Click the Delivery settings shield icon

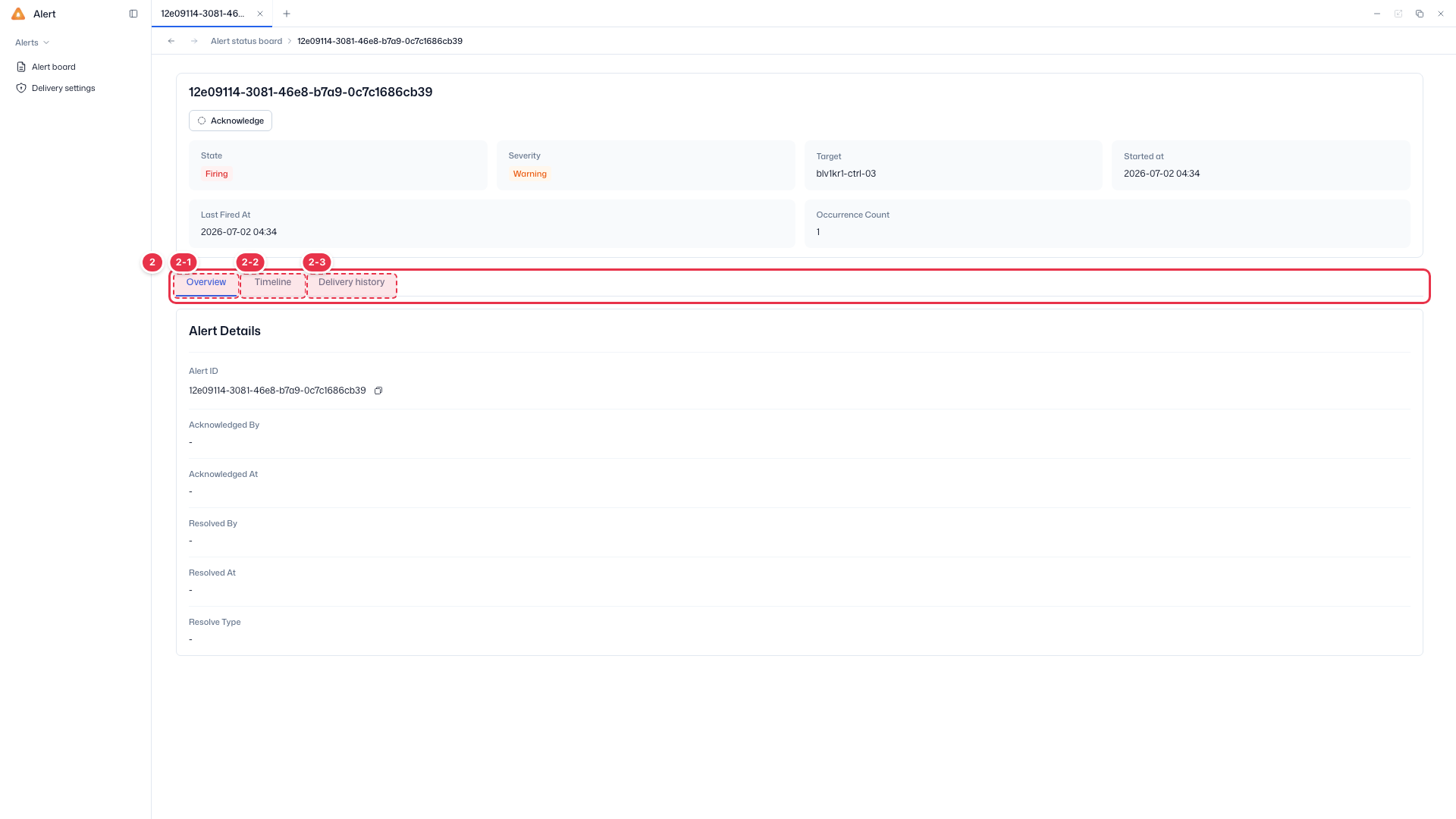[x=21, y=88]
